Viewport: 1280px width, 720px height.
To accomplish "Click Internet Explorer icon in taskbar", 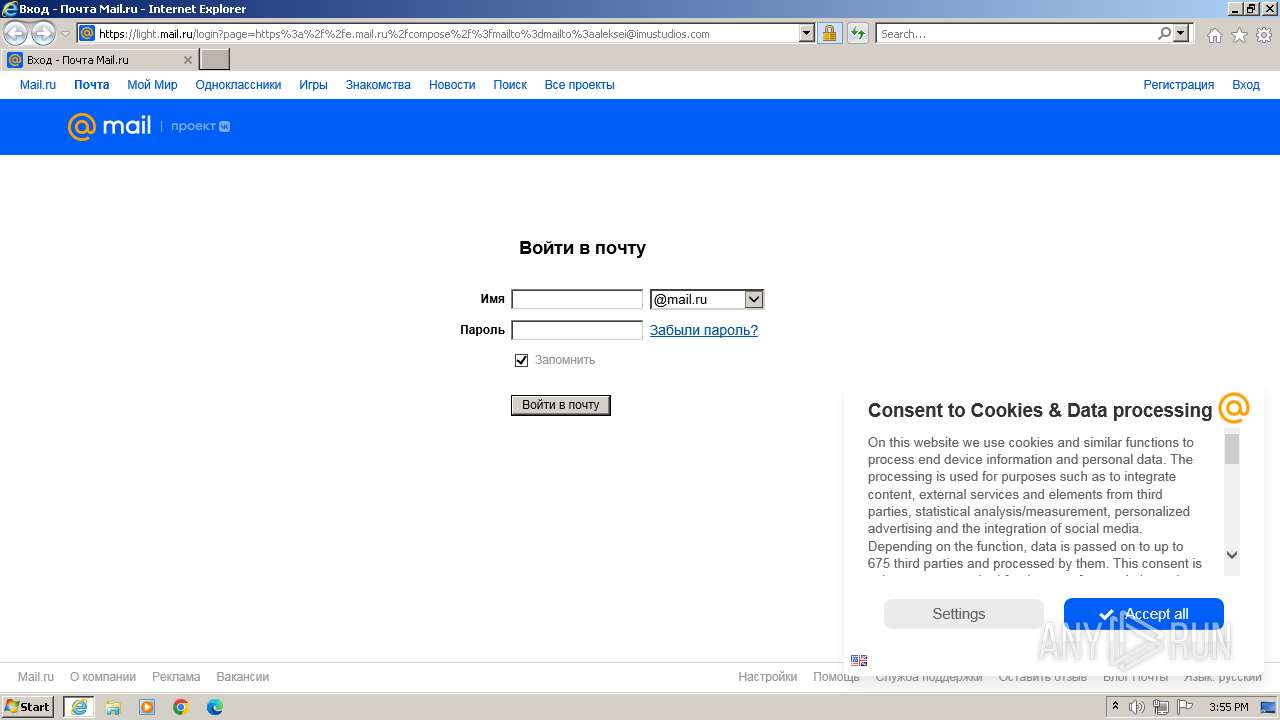I will coord(78,707).
